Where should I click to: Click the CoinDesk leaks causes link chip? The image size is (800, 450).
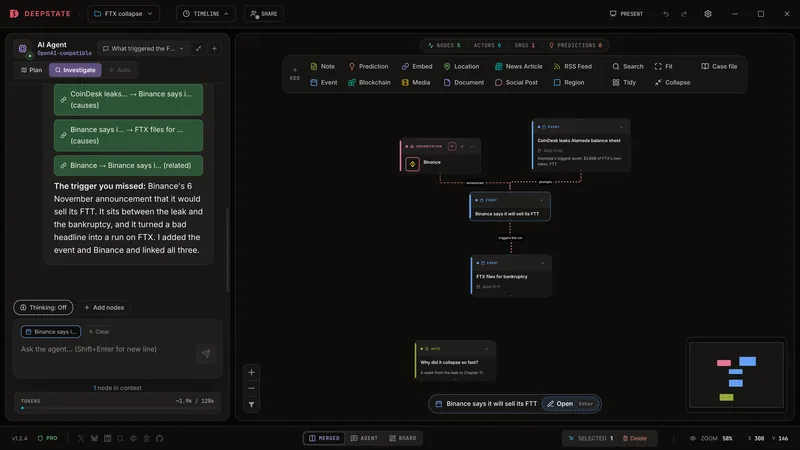(x=128, y=99)
